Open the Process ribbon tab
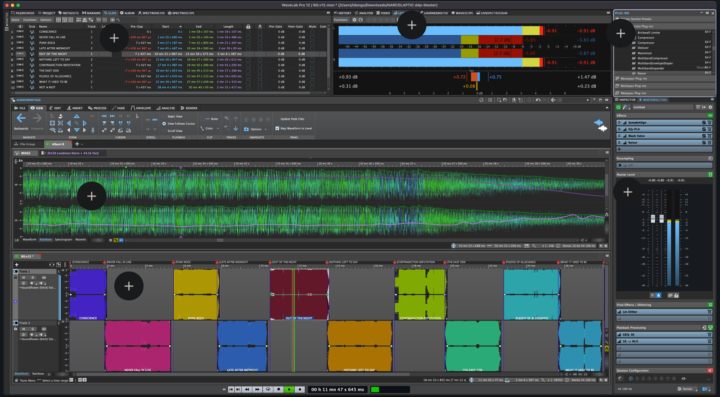The image size is (720, 397). click(x=97, y=108)
